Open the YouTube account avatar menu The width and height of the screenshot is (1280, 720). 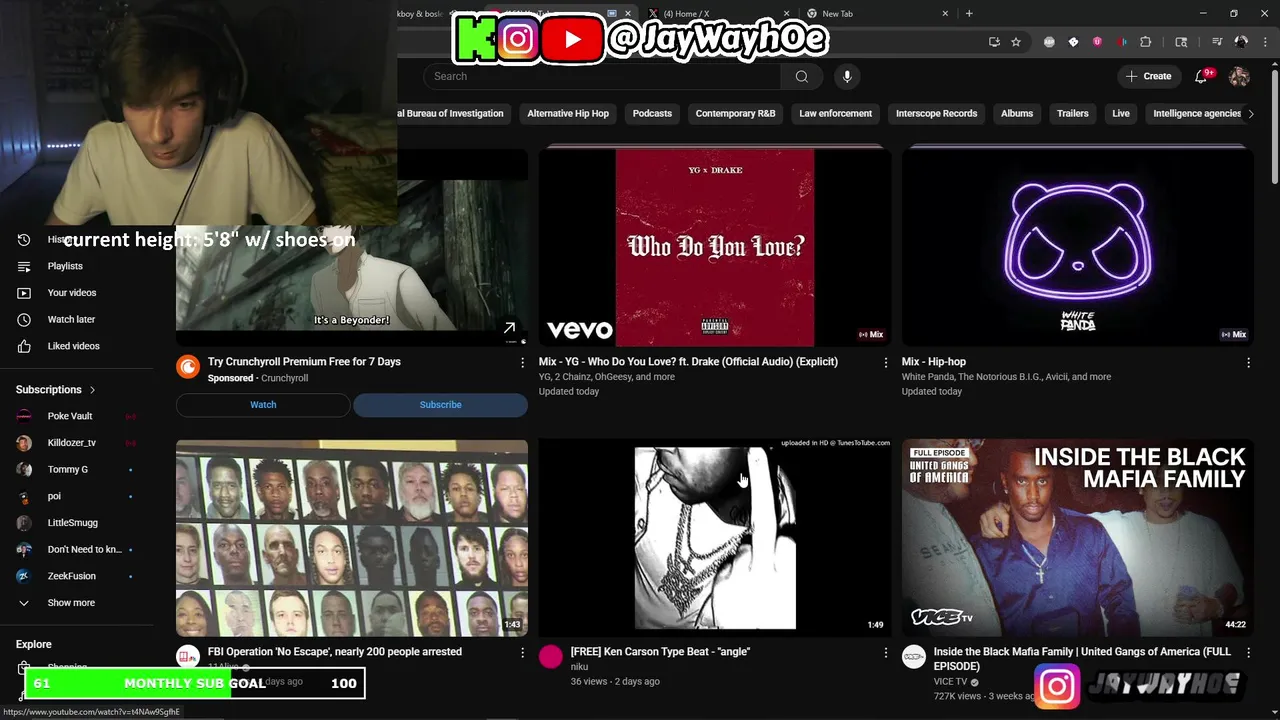click(1239, 76)
